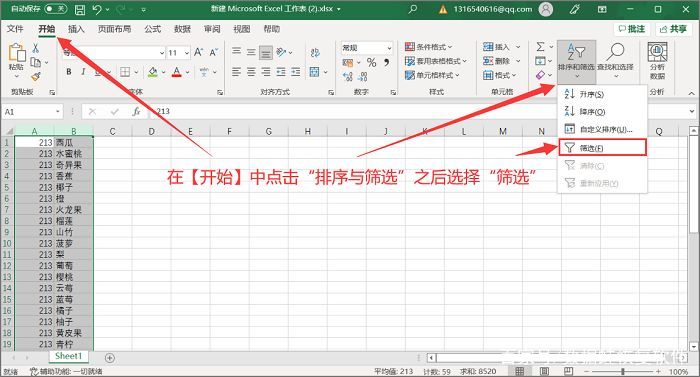Click the Undo arrow icon
The height and width of the screenshot is (377, 700).
(x=97, y=9)
